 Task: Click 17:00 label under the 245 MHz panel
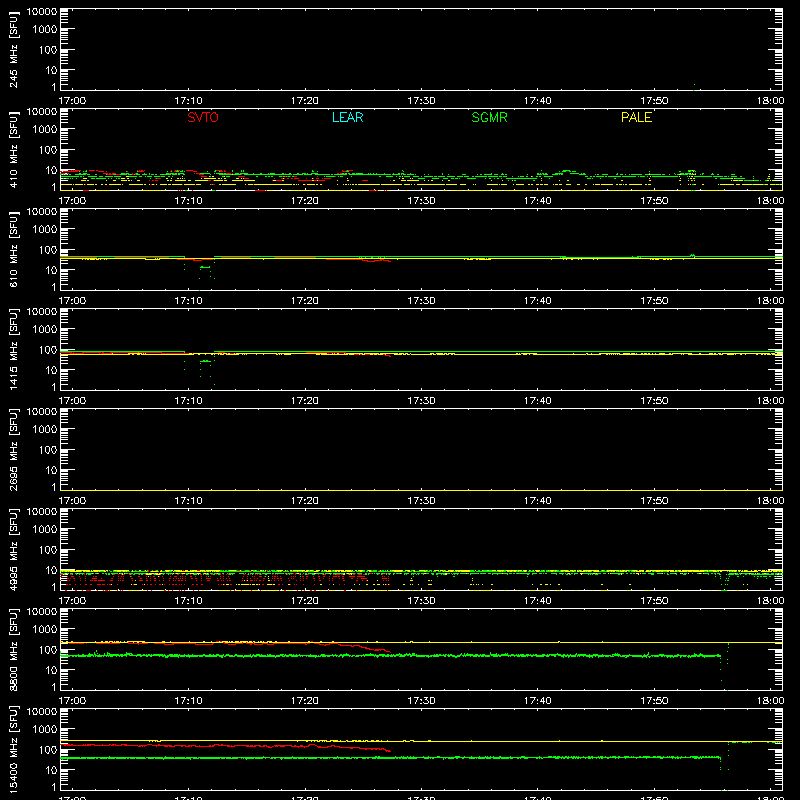(72, 101)
